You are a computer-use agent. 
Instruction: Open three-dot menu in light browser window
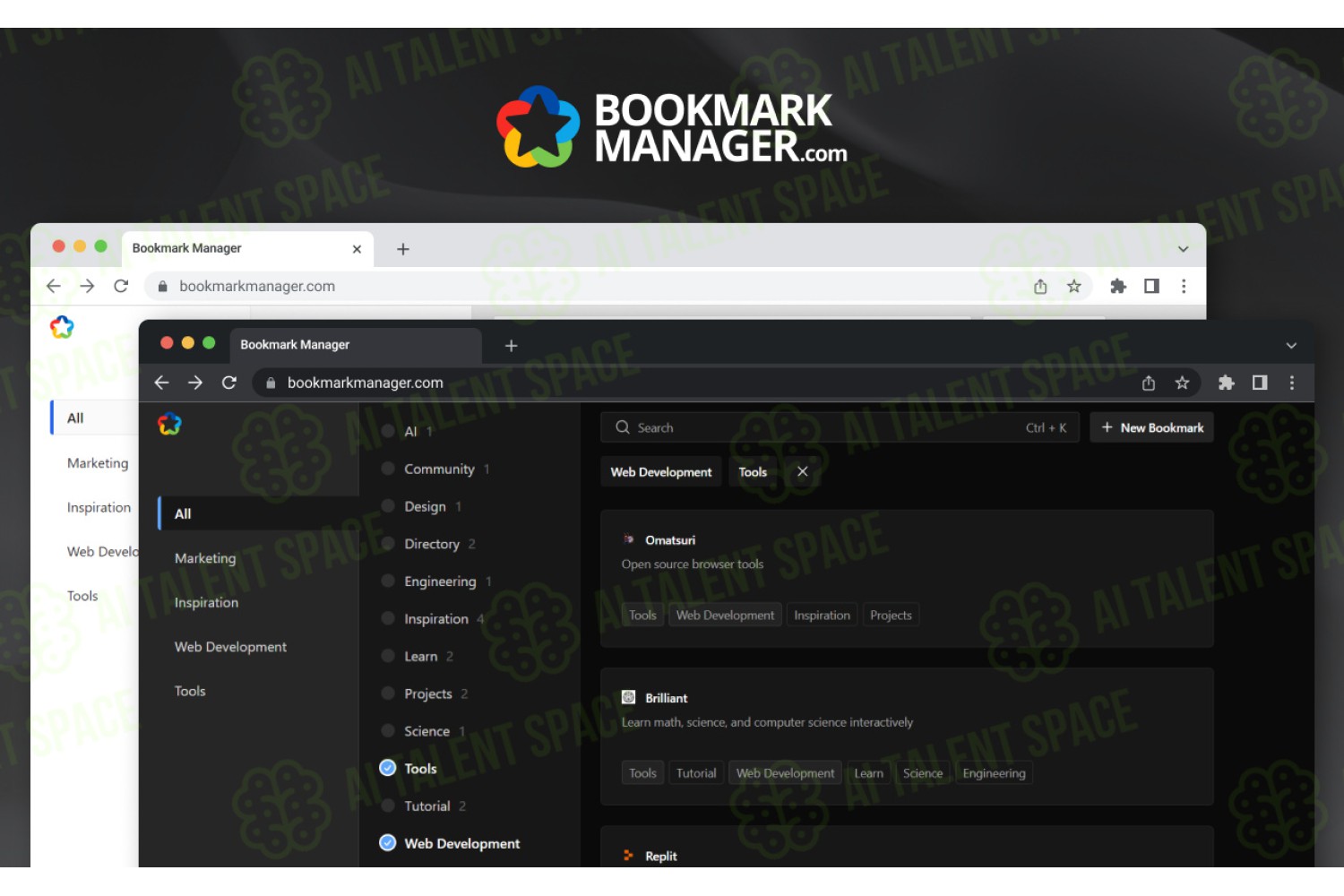1184,286
